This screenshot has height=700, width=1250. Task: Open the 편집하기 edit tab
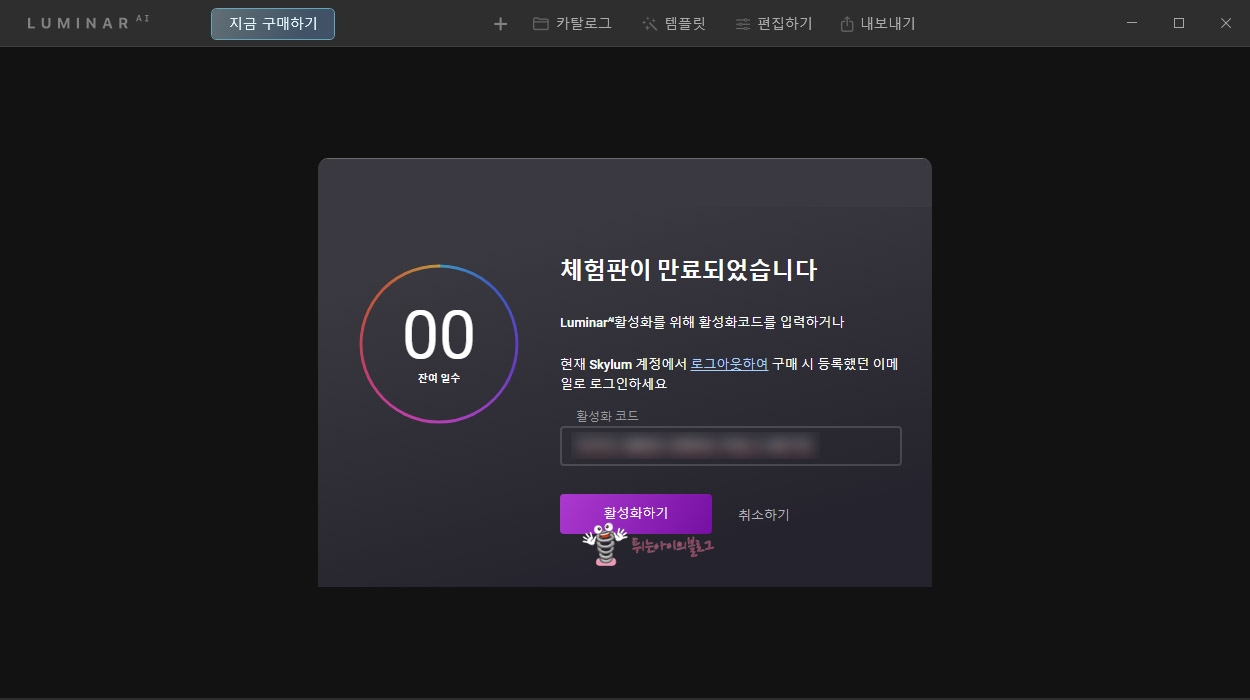pos(774,23)
